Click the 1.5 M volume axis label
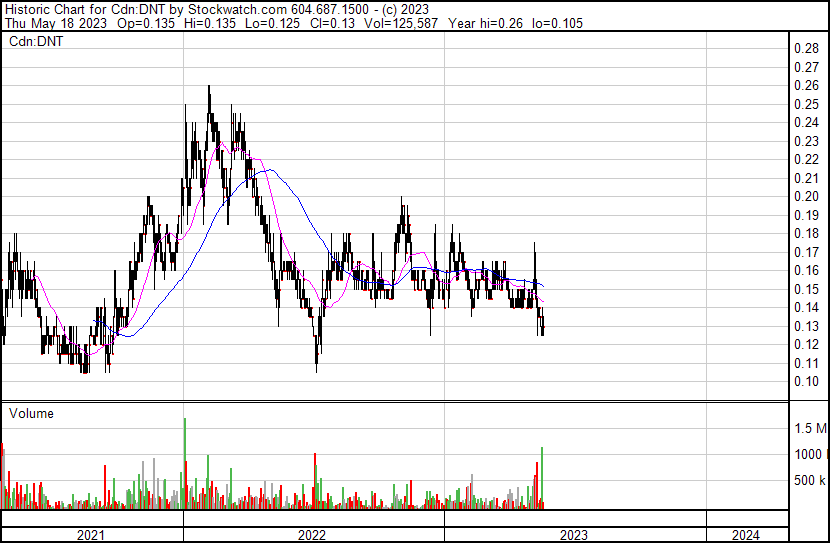The width and height of the screenshot is (830, 543). click(810, 429)
